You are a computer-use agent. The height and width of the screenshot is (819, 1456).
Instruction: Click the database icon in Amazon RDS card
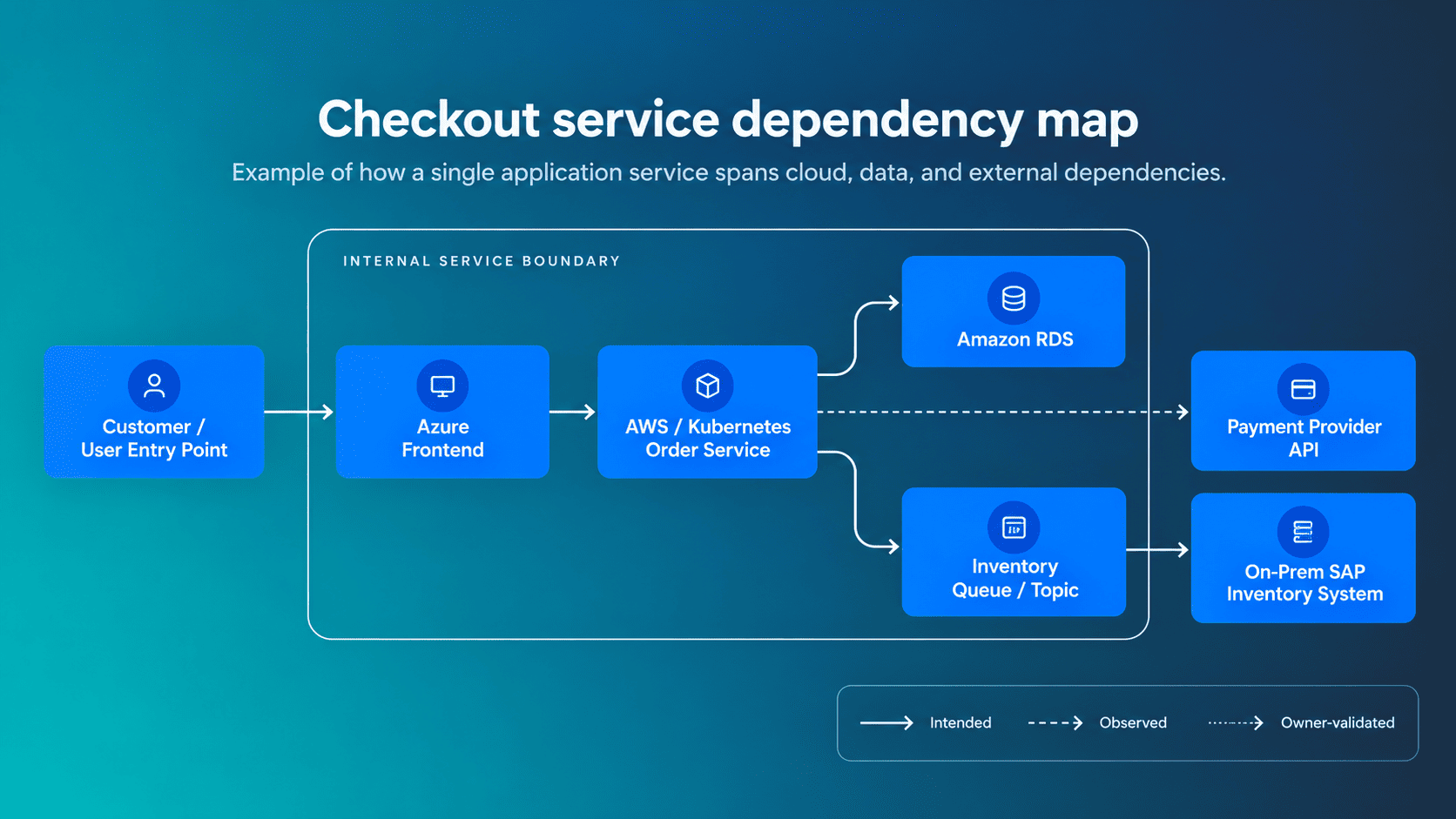[x=1014, y=299]
